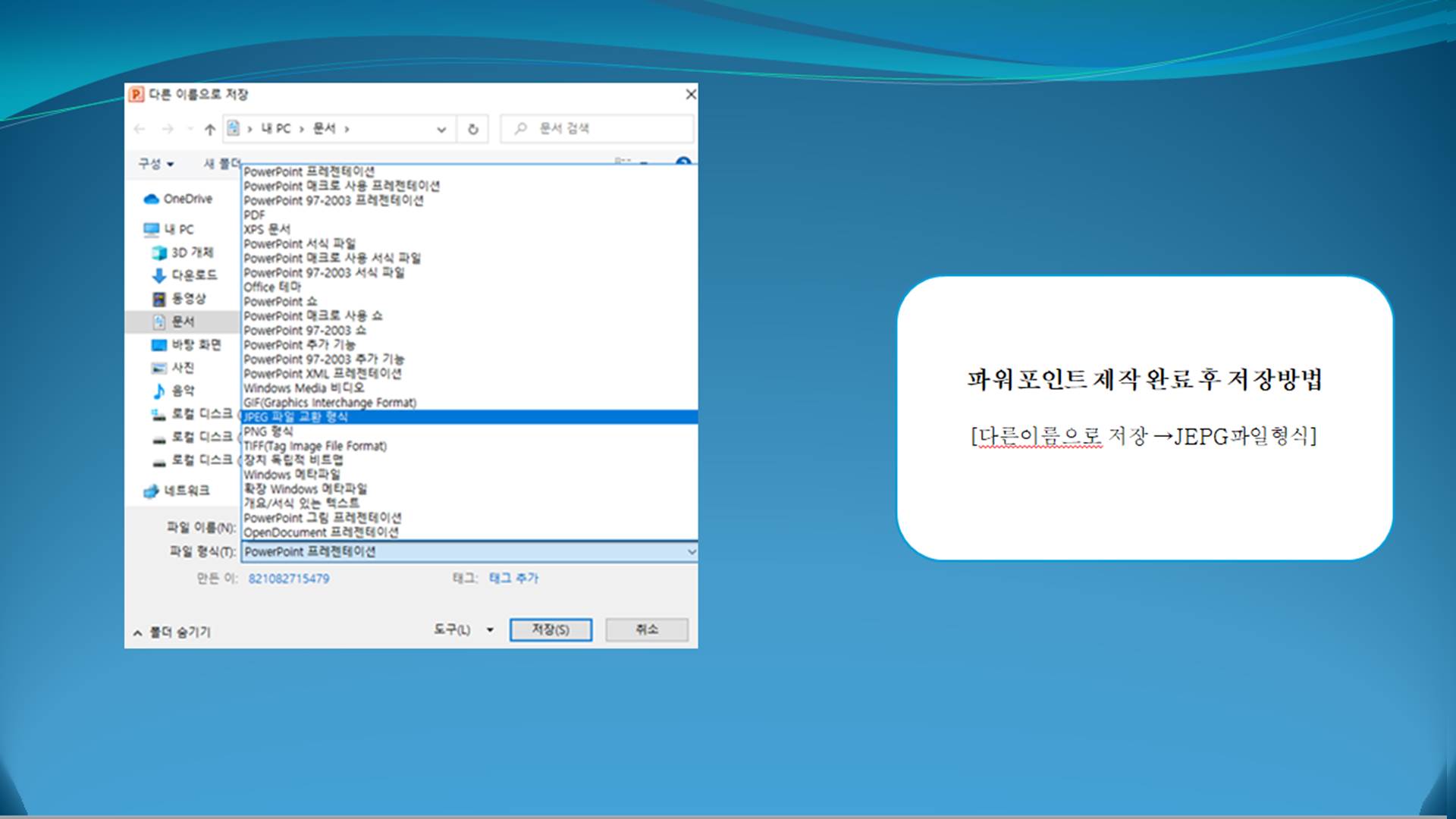
Task: Select PowerPoint 쇼 format
Action: (x=469, y=302)
